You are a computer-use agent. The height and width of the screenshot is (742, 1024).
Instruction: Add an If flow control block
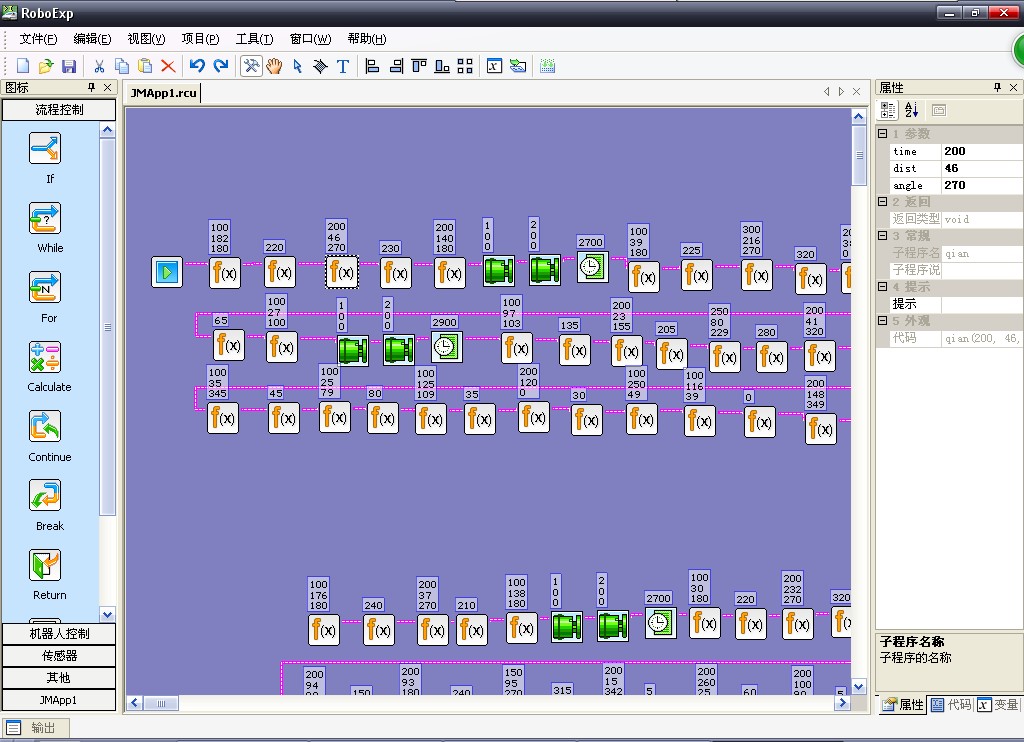click(46, 148)
